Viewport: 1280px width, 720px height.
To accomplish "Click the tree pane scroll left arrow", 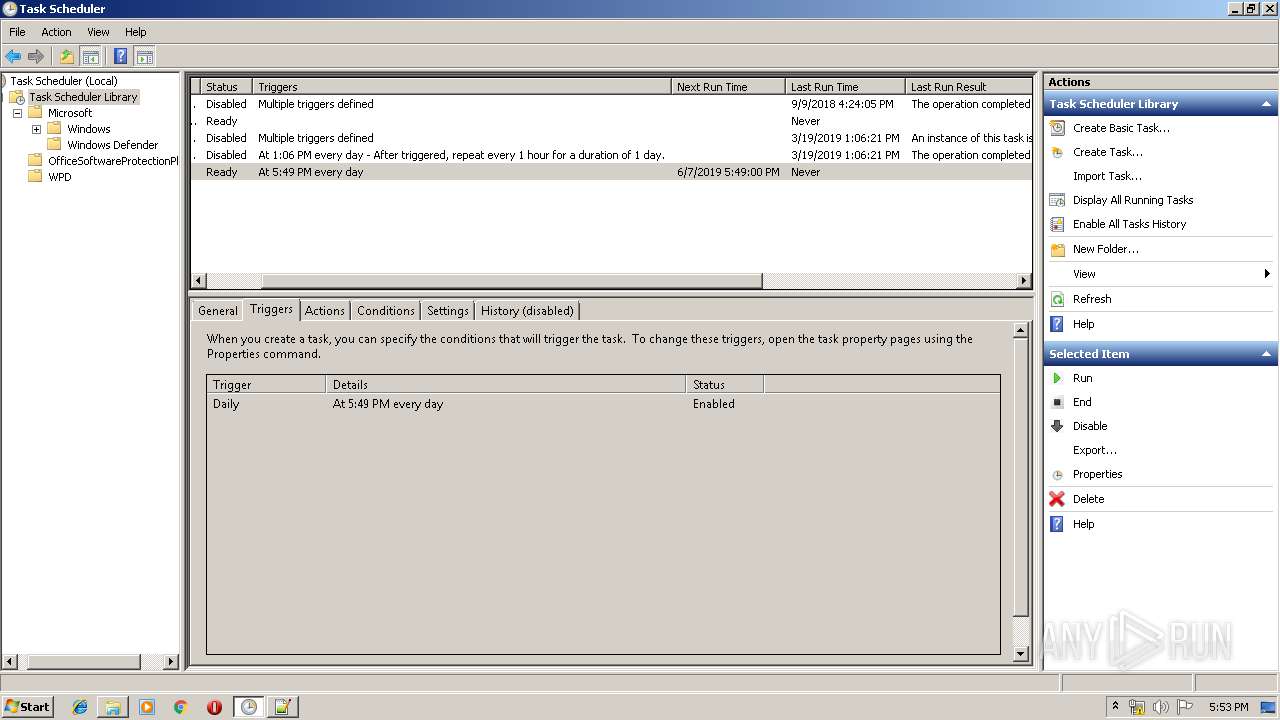I will click(10, 662).
